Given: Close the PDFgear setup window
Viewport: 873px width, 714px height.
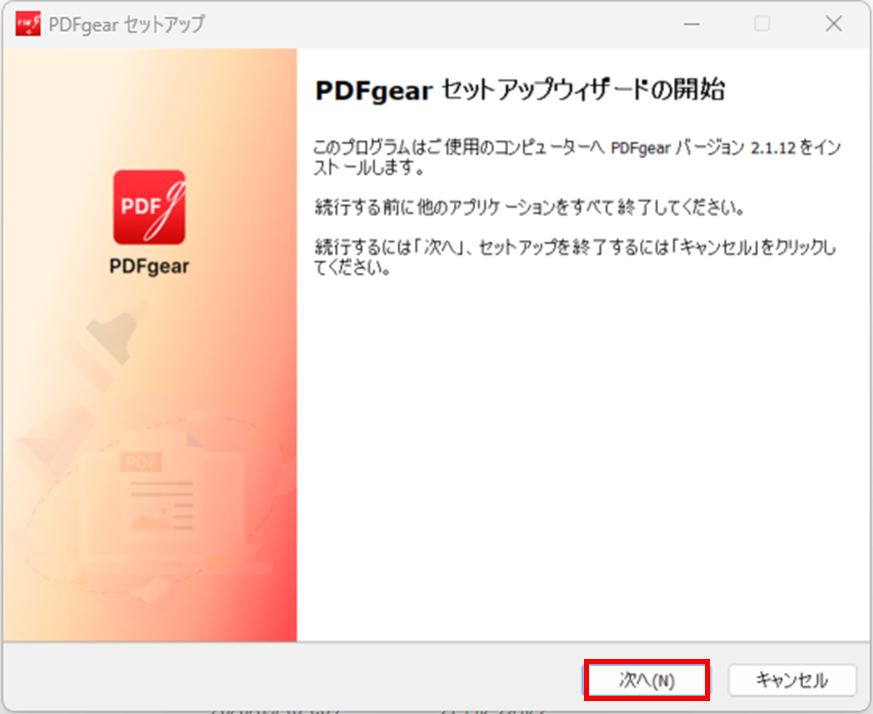Looking at the screenshot, I should [833, 23].
